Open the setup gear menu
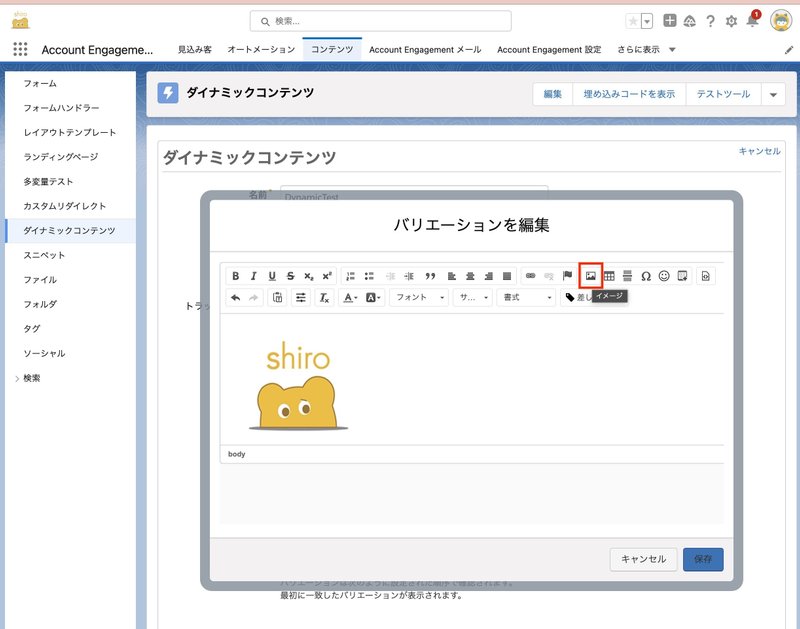Image resolution: width=800 pixels, height=629 pixels. click(731, 21)
